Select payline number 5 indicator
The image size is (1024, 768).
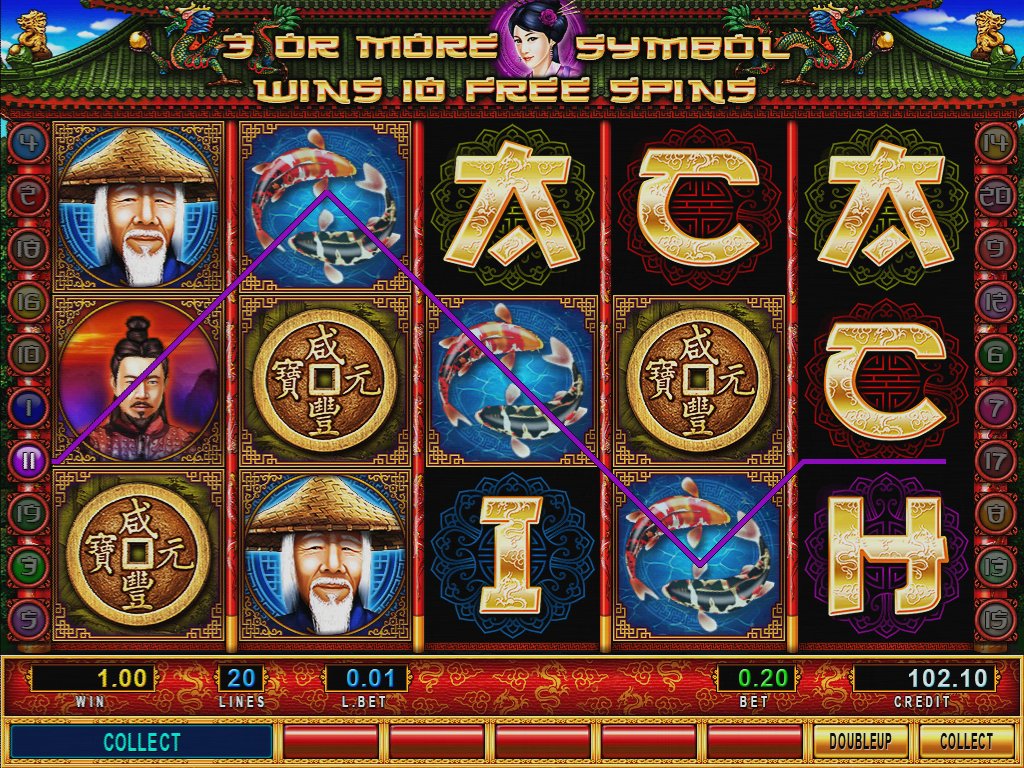[x=29, y=619]
